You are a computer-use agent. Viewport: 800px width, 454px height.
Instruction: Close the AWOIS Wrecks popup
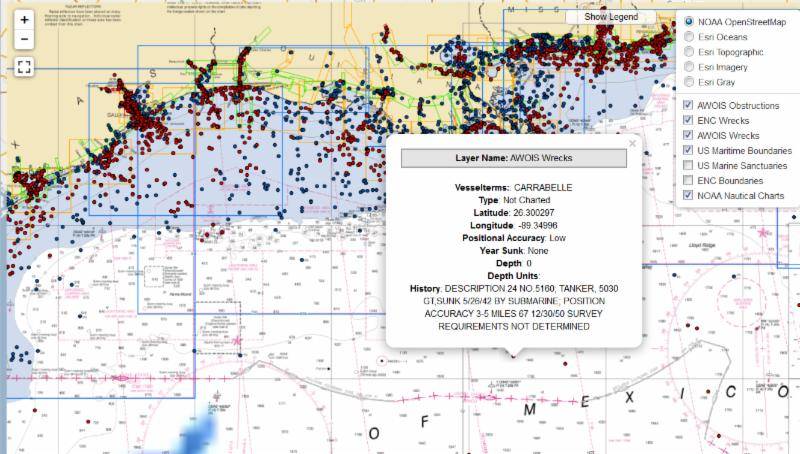632,143
